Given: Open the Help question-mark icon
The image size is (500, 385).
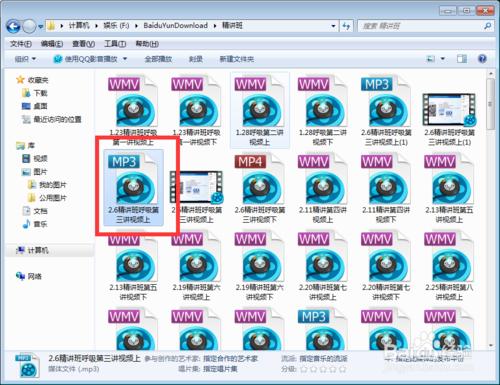Looking at the screenshot, I should pos(482,59).
